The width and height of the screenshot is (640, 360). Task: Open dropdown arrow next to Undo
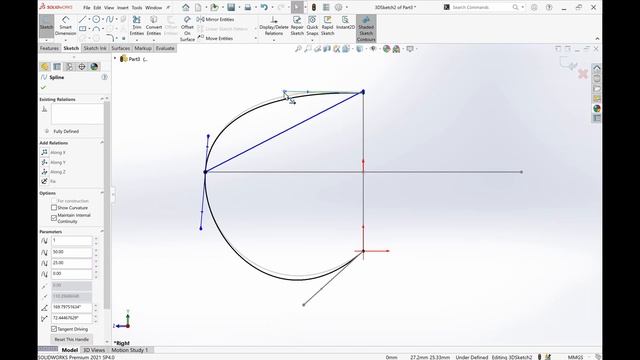pyautogui.click(x=271, y=7)
